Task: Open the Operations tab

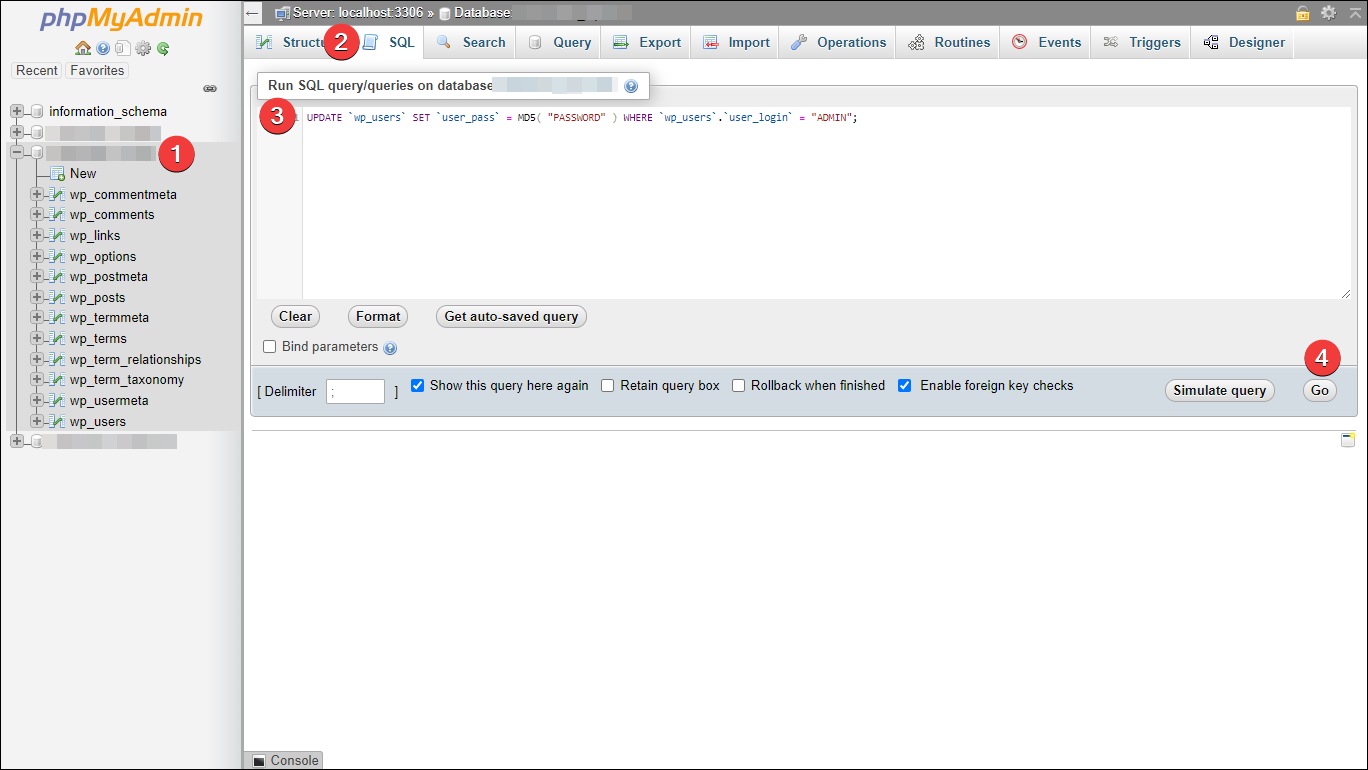Action: point(838,42)
